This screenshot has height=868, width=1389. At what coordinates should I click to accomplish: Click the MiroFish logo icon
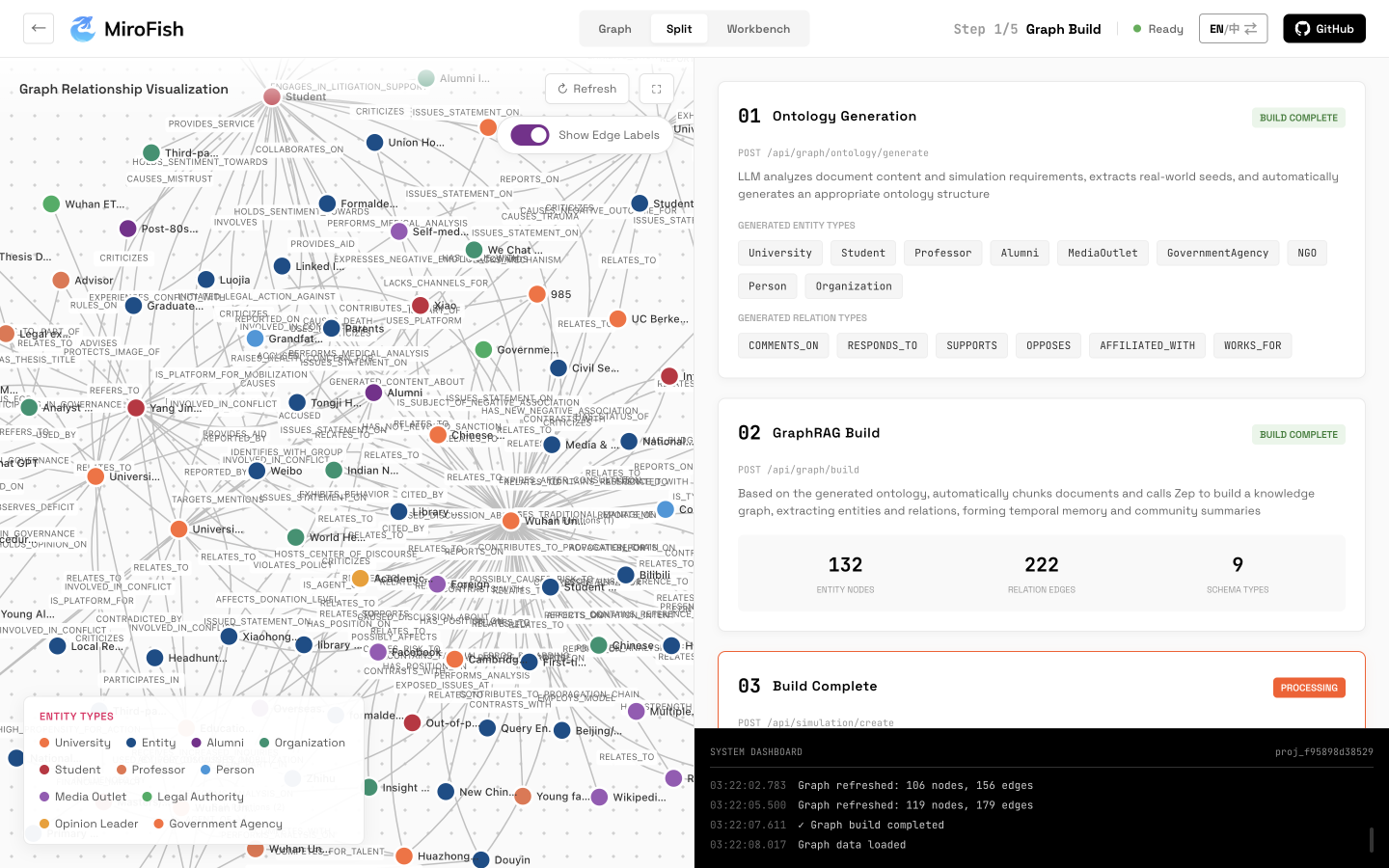point(84,29)
